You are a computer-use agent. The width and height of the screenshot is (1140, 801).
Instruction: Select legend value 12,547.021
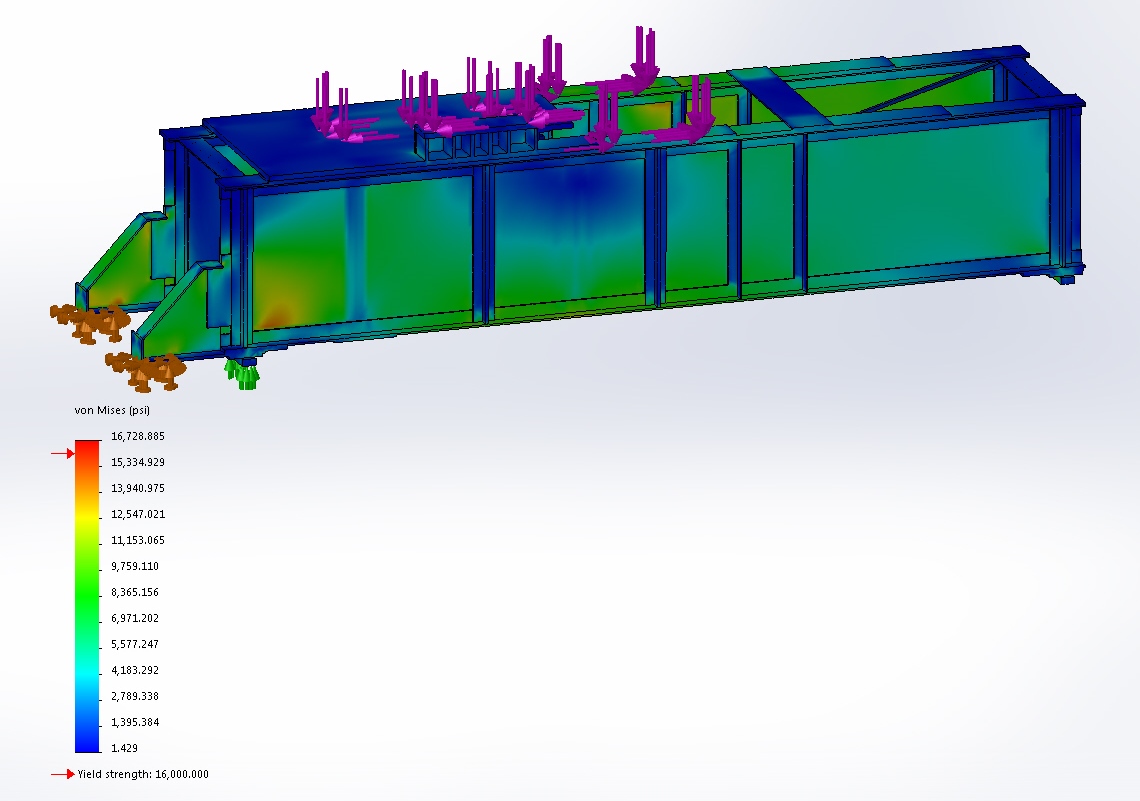pos(137,514)
